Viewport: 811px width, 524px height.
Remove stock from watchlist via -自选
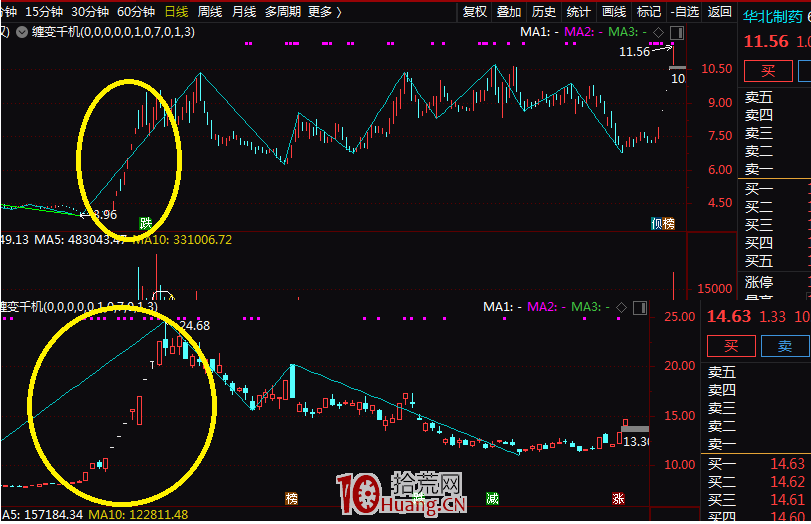click(685, 11)
